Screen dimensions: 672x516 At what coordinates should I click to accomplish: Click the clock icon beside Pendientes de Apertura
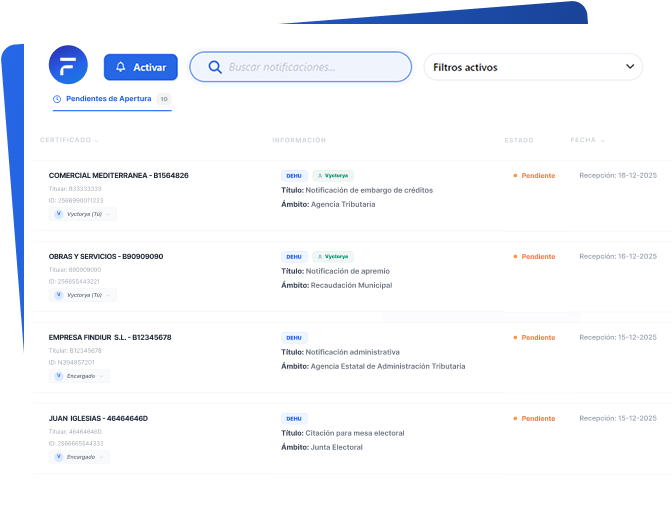point(57,99)
